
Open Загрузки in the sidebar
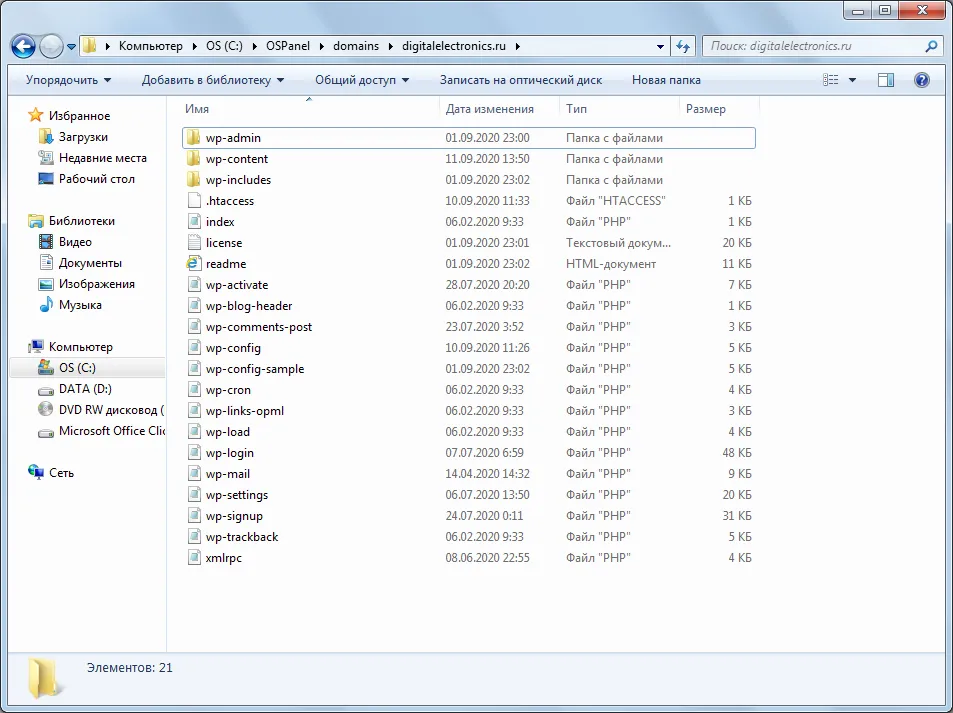[x=83, y=137]
